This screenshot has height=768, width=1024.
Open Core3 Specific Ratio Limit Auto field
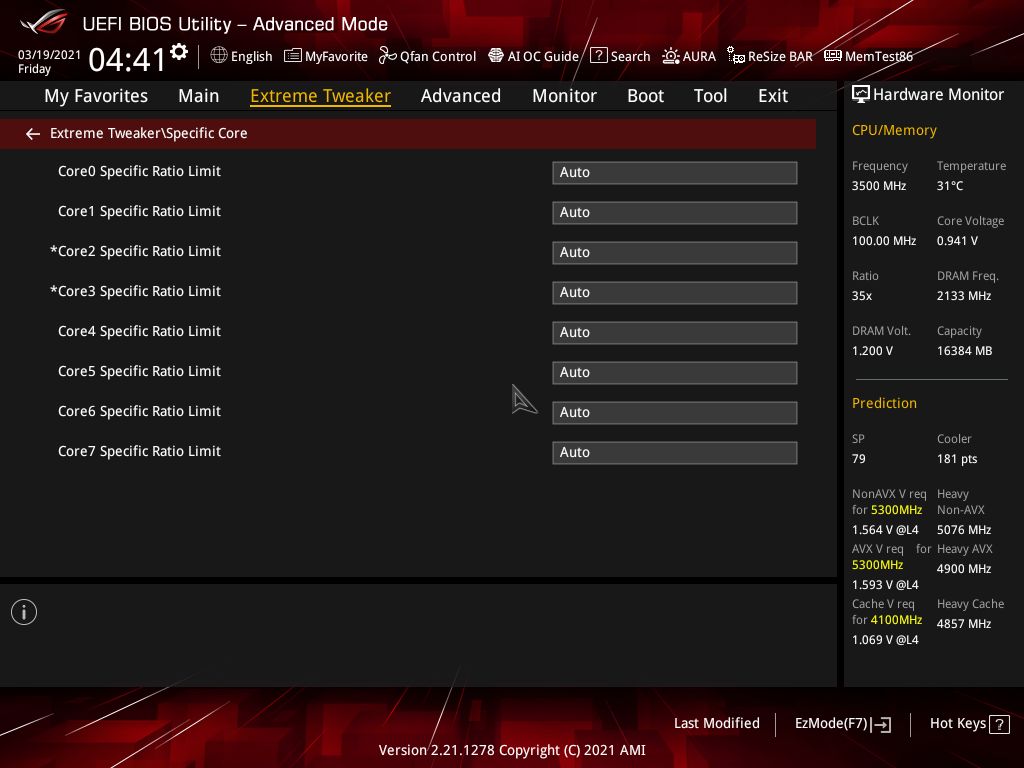coord(675,293)
